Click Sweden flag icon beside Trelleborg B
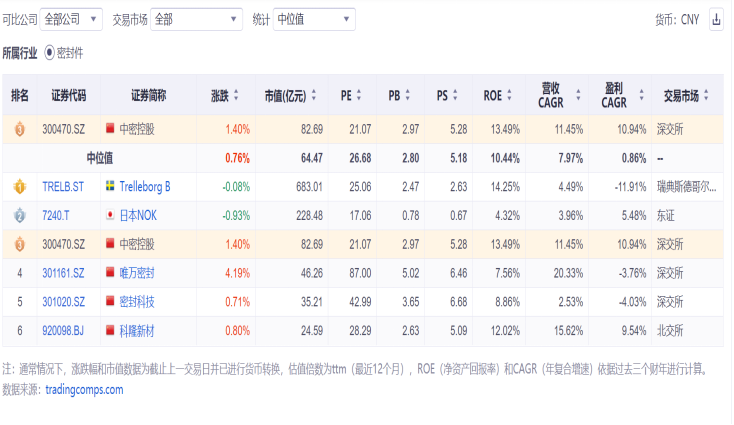 coord(110,186)
